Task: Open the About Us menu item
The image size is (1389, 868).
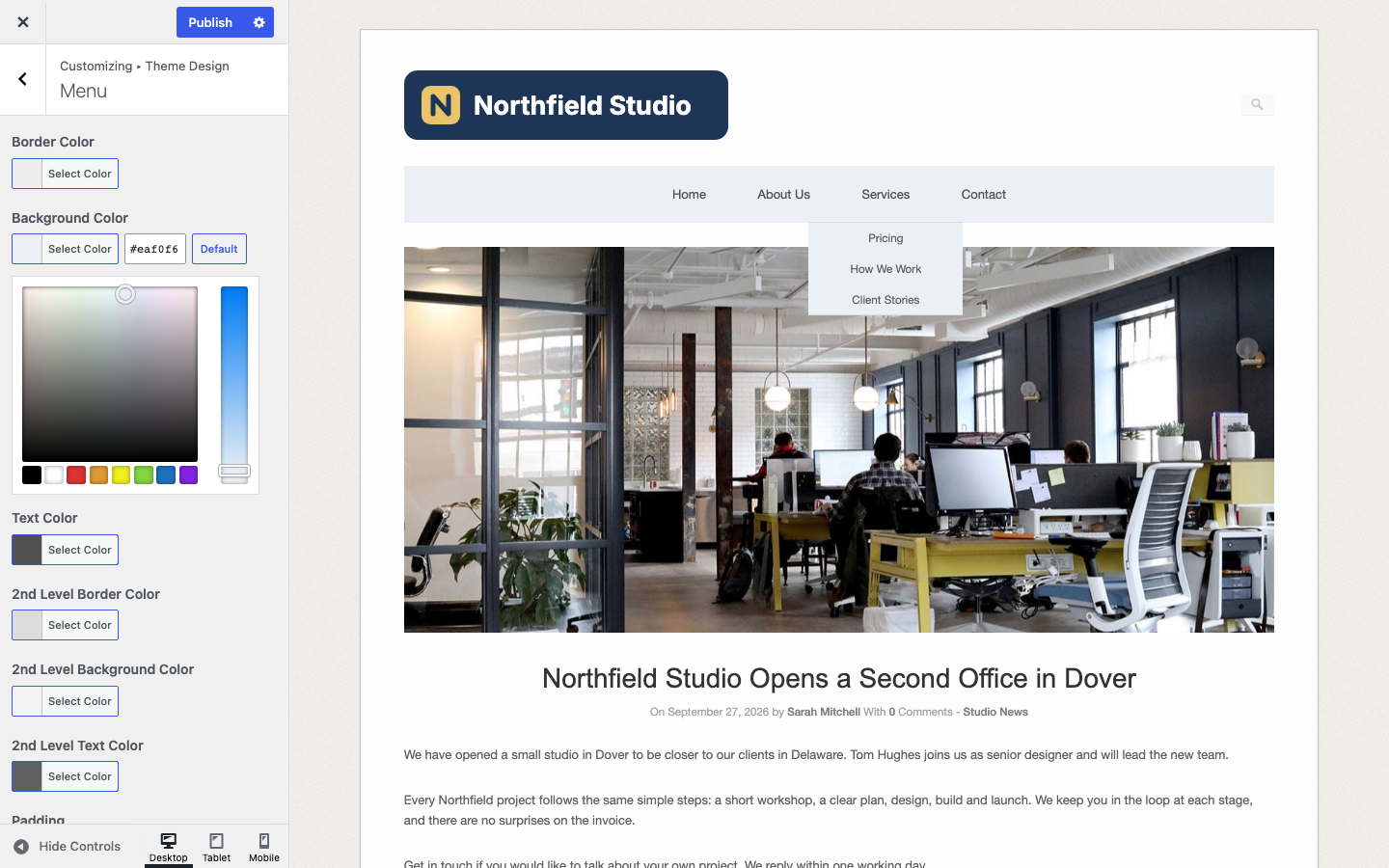Action: coord(783,195)
